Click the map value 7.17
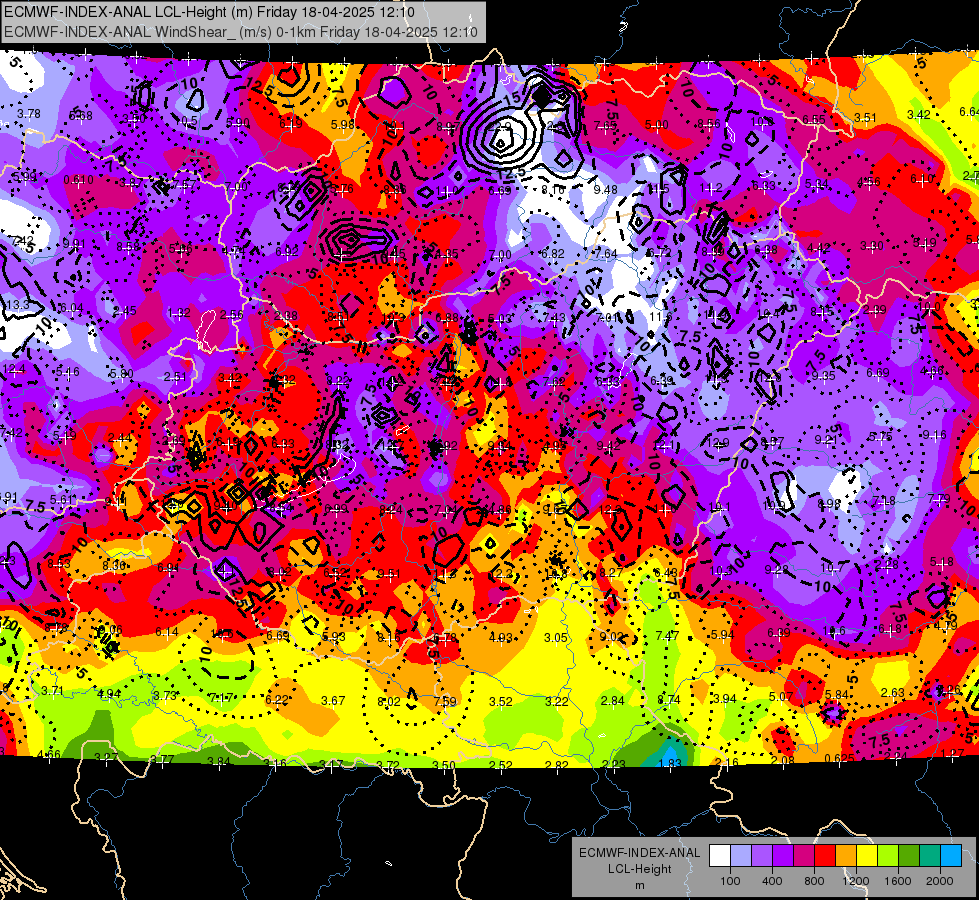The image size is (979, 900). [221, 698]
